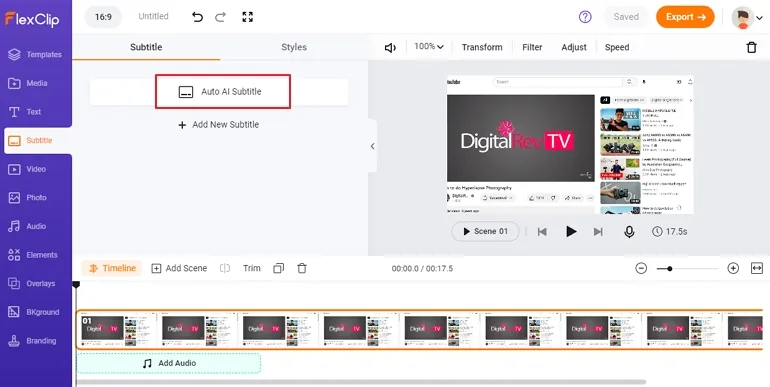Screen dimensions: 770x387
Task: Open the Speed options
Action: [617, 47]
